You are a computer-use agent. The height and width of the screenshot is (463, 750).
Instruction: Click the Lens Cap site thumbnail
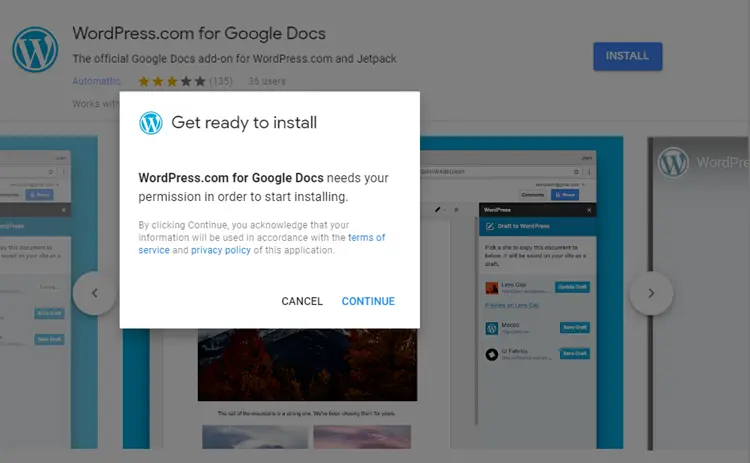click(x=492, y=287)
